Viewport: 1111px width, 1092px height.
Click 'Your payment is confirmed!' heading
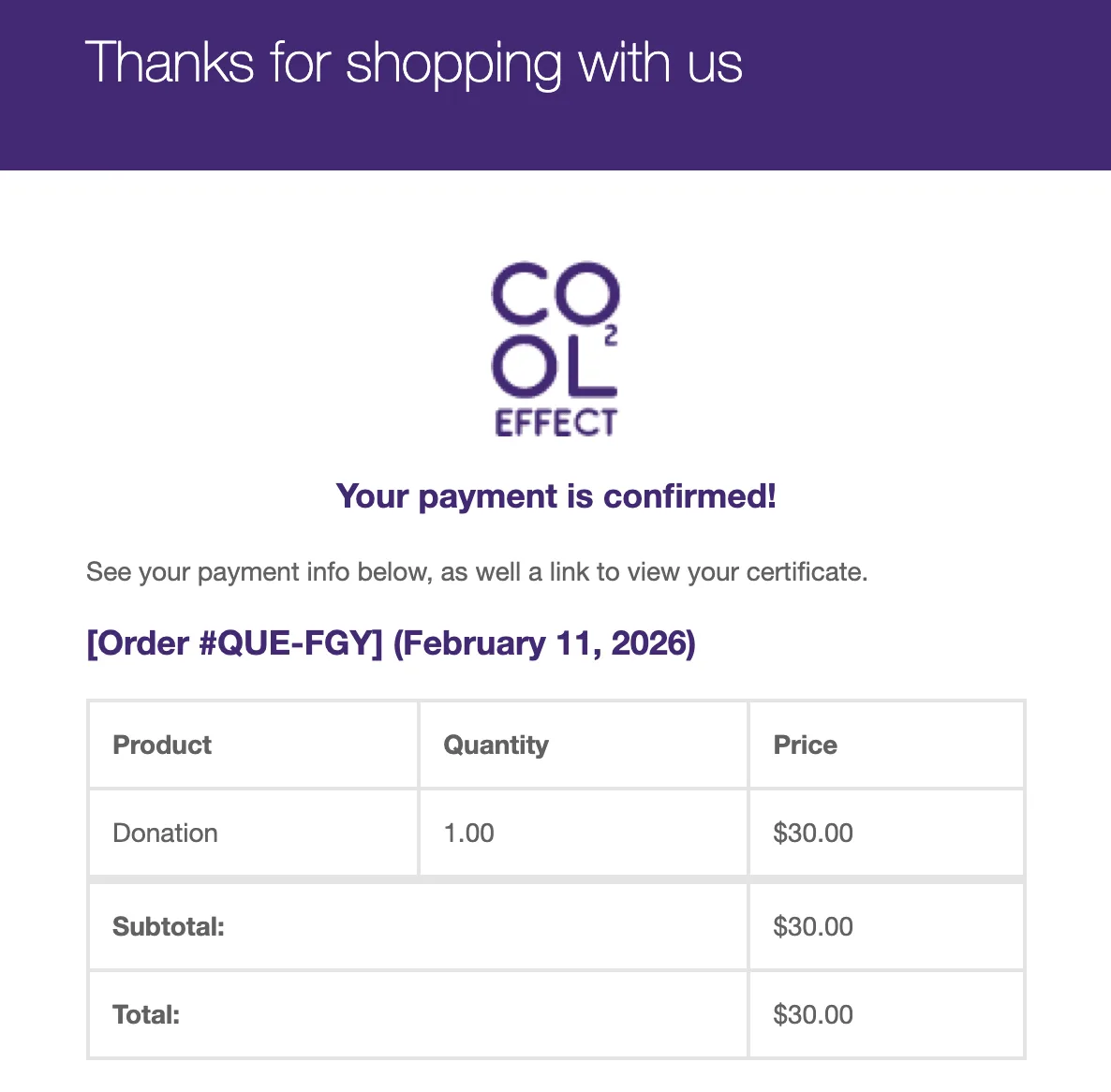[555, 496]
